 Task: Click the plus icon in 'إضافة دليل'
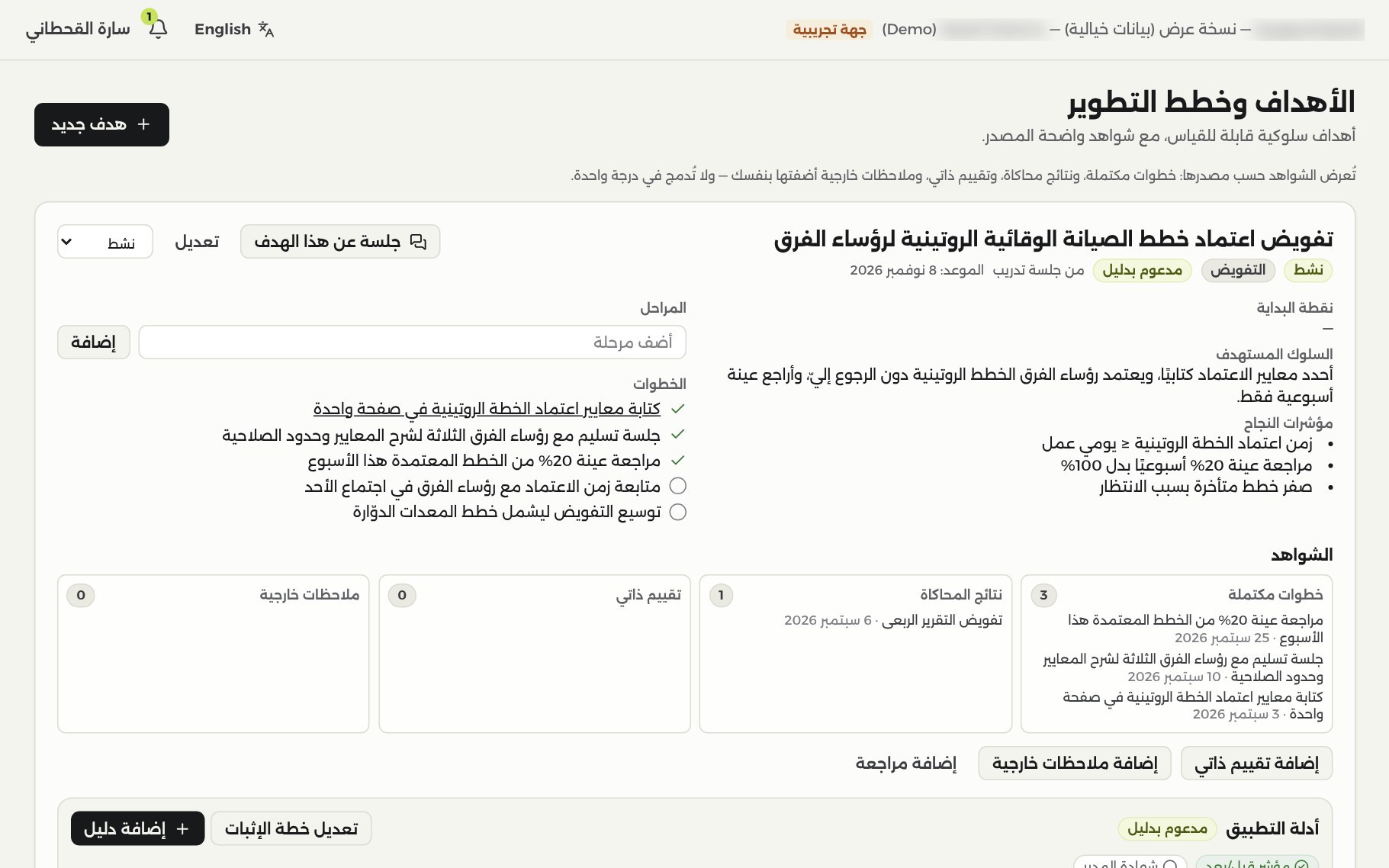click(182, 828)
